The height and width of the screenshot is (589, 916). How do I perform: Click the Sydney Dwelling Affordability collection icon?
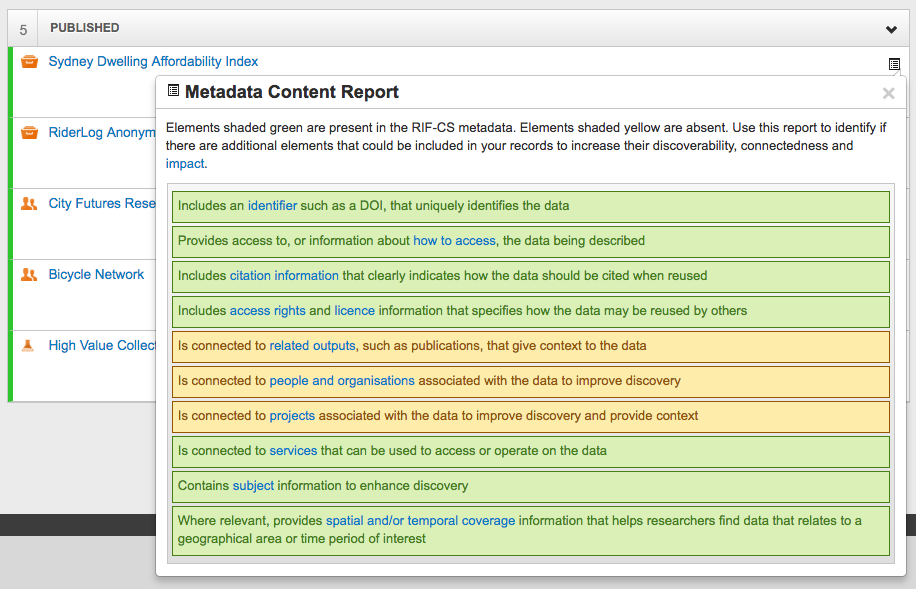pyautogui.click(x=29, y=62)
